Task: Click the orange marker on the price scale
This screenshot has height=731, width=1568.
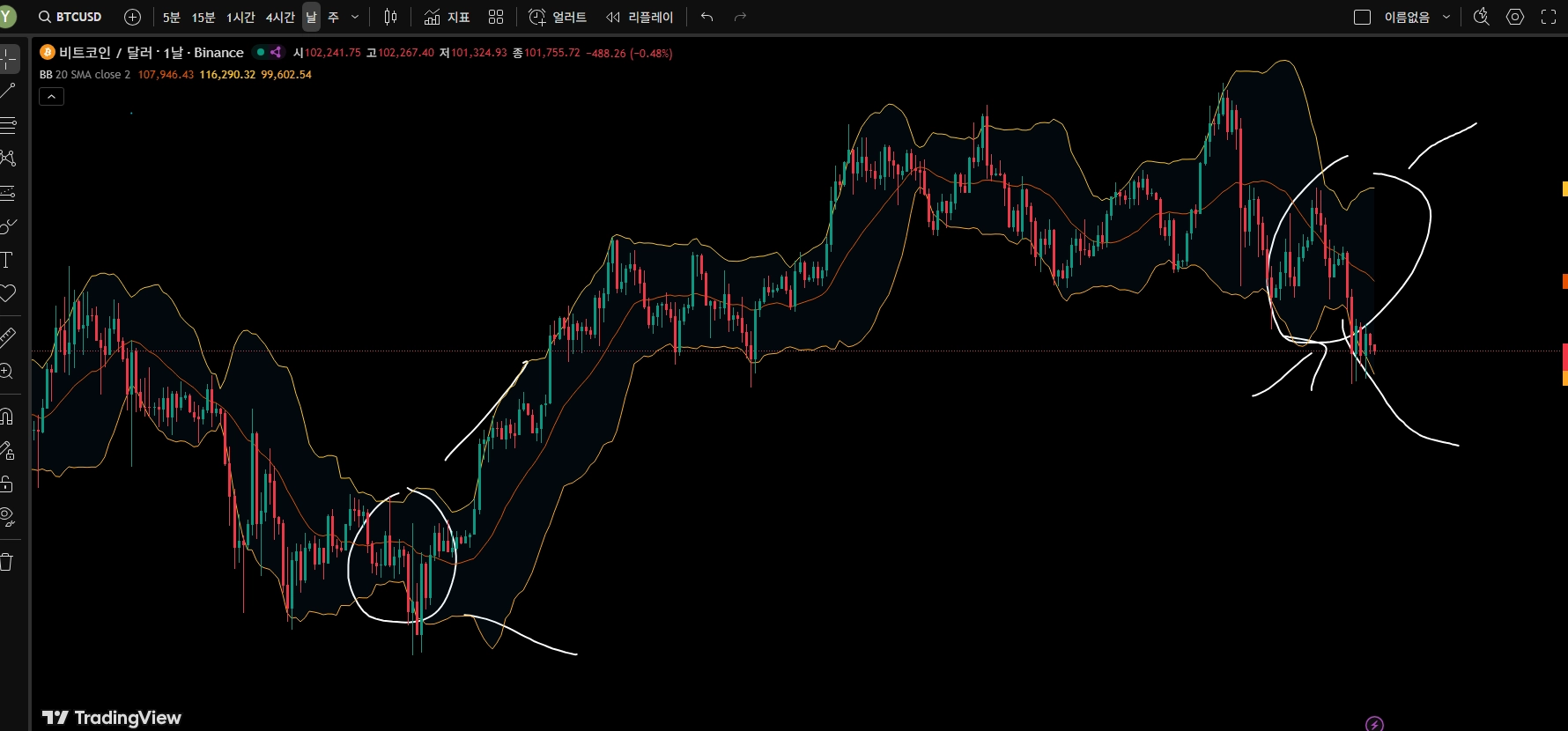Action: click(1564, 281)
